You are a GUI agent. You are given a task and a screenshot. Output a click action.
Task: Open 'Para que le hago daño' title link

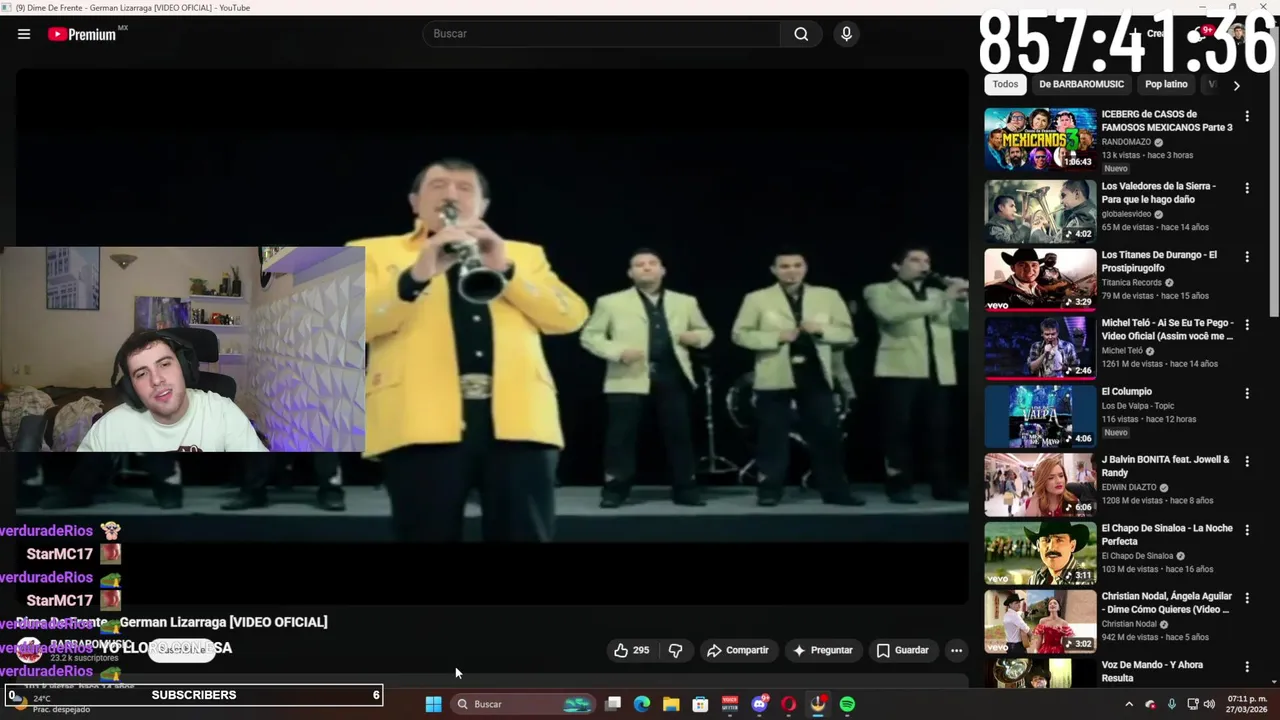click(x=1158, y=193)
